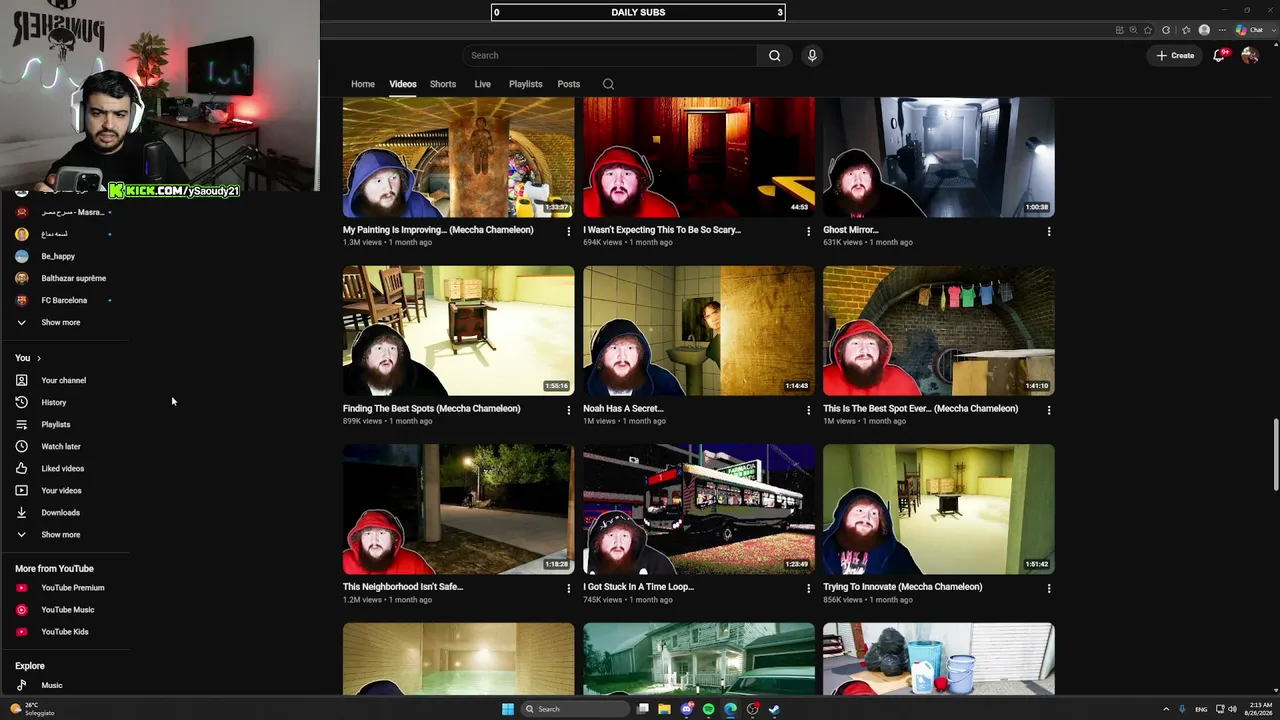Open 'Ghost Mirror...' video title link

coord(851,230)
